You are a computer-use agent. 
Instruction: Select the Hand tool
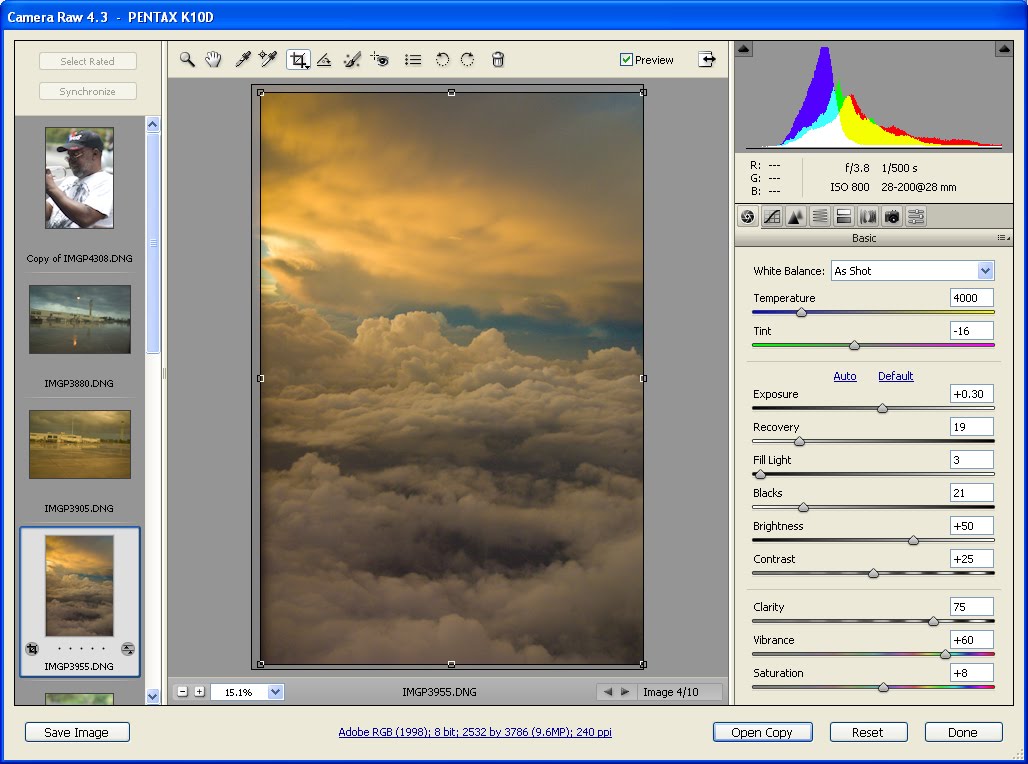coord(213,60)
